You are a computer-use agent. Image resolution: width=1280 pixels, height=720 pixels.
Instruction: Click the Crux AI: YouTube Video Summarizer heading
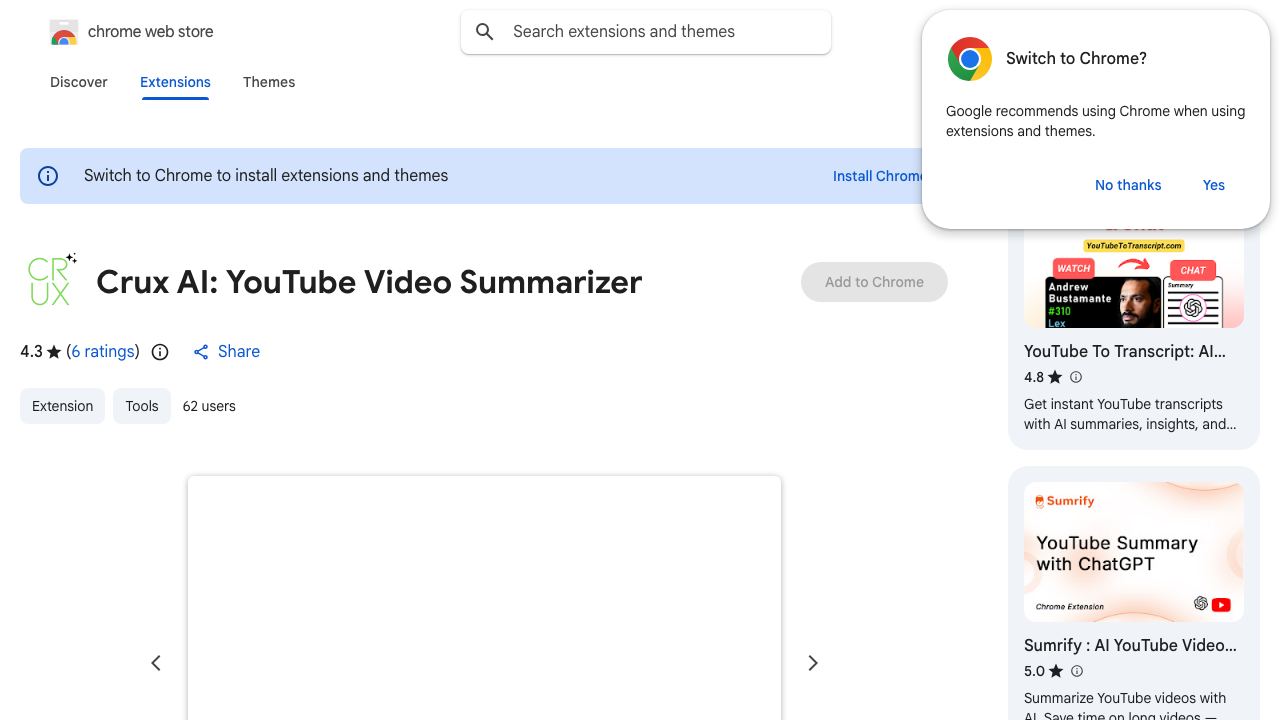[369, 282]
